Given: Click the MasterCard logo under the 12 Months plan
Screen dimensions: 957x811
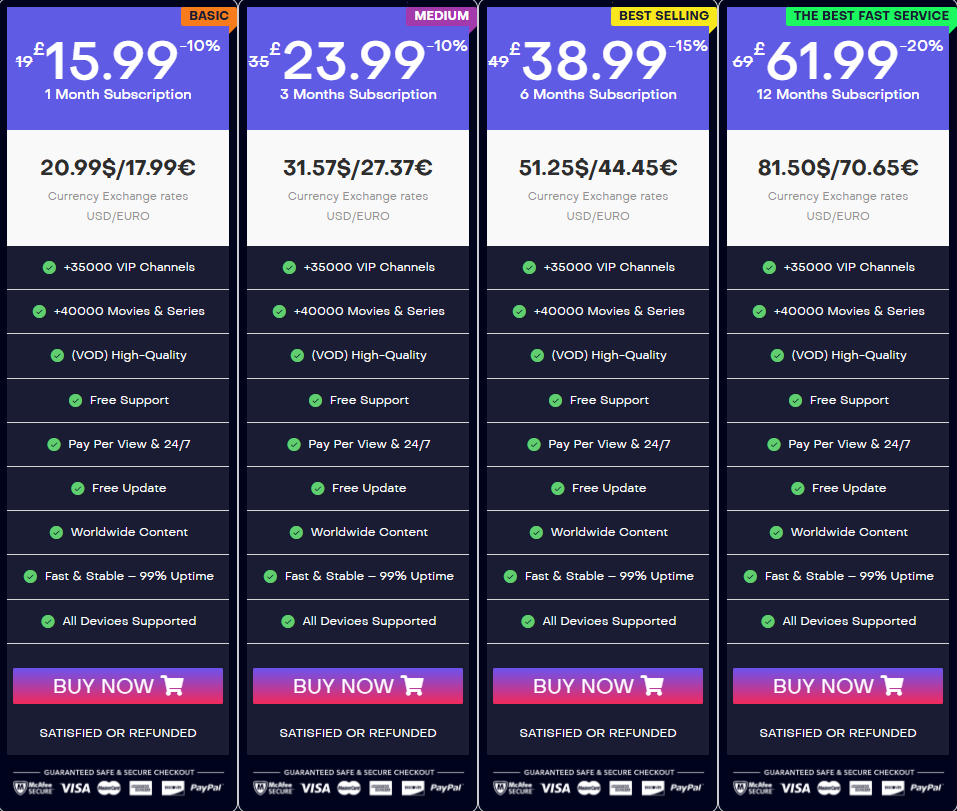Looking at the screenshot, I should [x=827, y=788].
